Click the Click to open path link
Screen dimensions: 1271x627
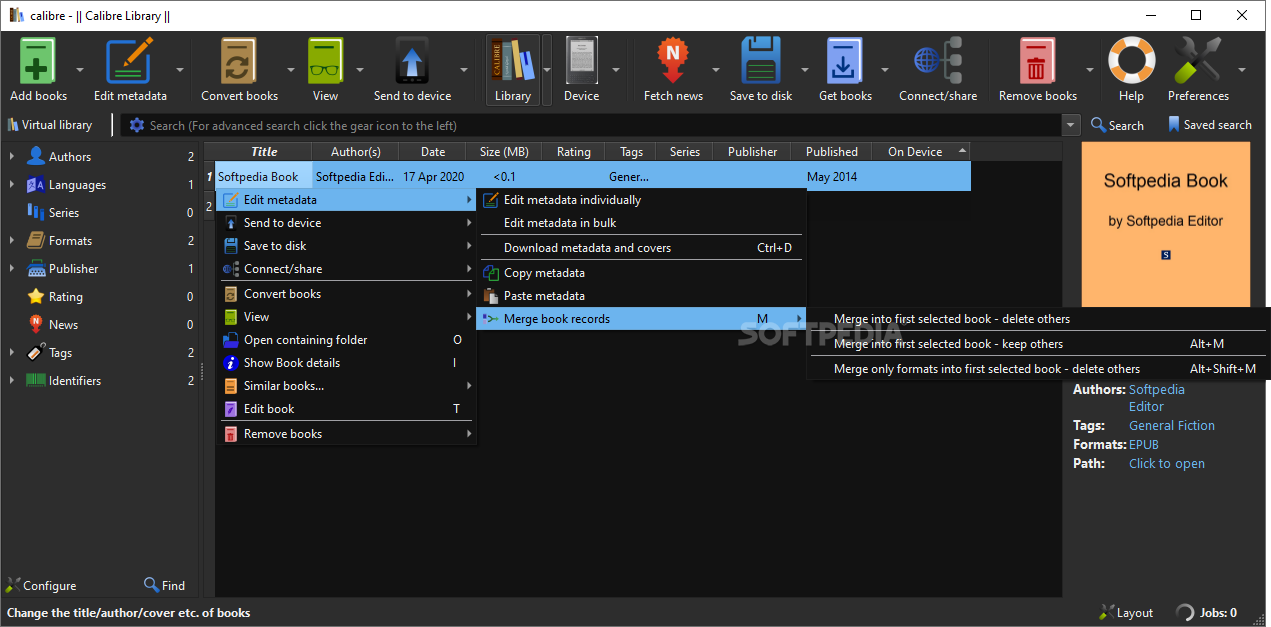[x=1167, y=463]
